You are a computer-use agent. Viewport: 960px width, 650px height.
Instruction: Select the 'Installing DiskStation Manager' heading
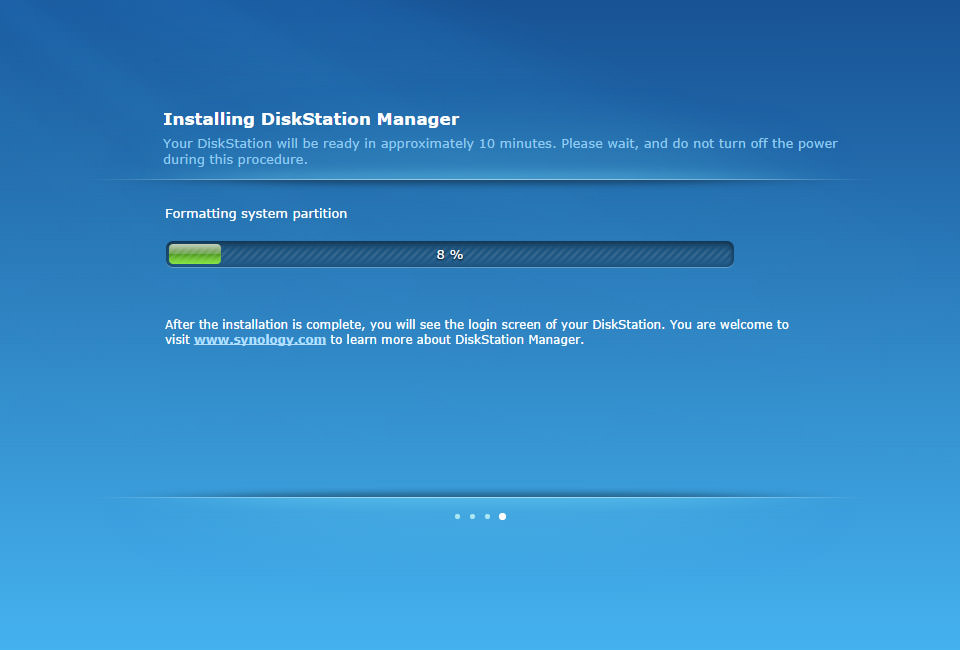pos(311,119)
